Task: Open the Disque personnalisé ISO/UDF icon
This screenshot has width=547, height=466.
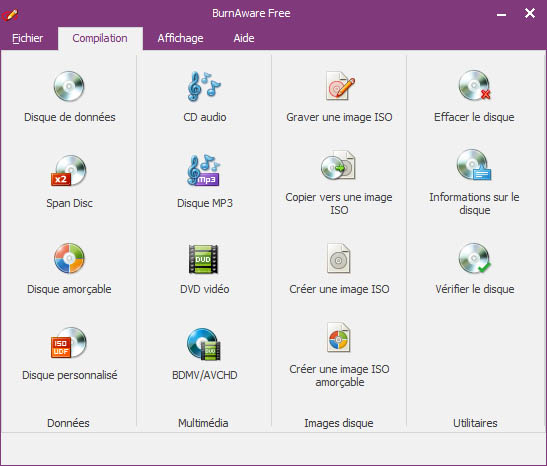Action: [69, 343]
